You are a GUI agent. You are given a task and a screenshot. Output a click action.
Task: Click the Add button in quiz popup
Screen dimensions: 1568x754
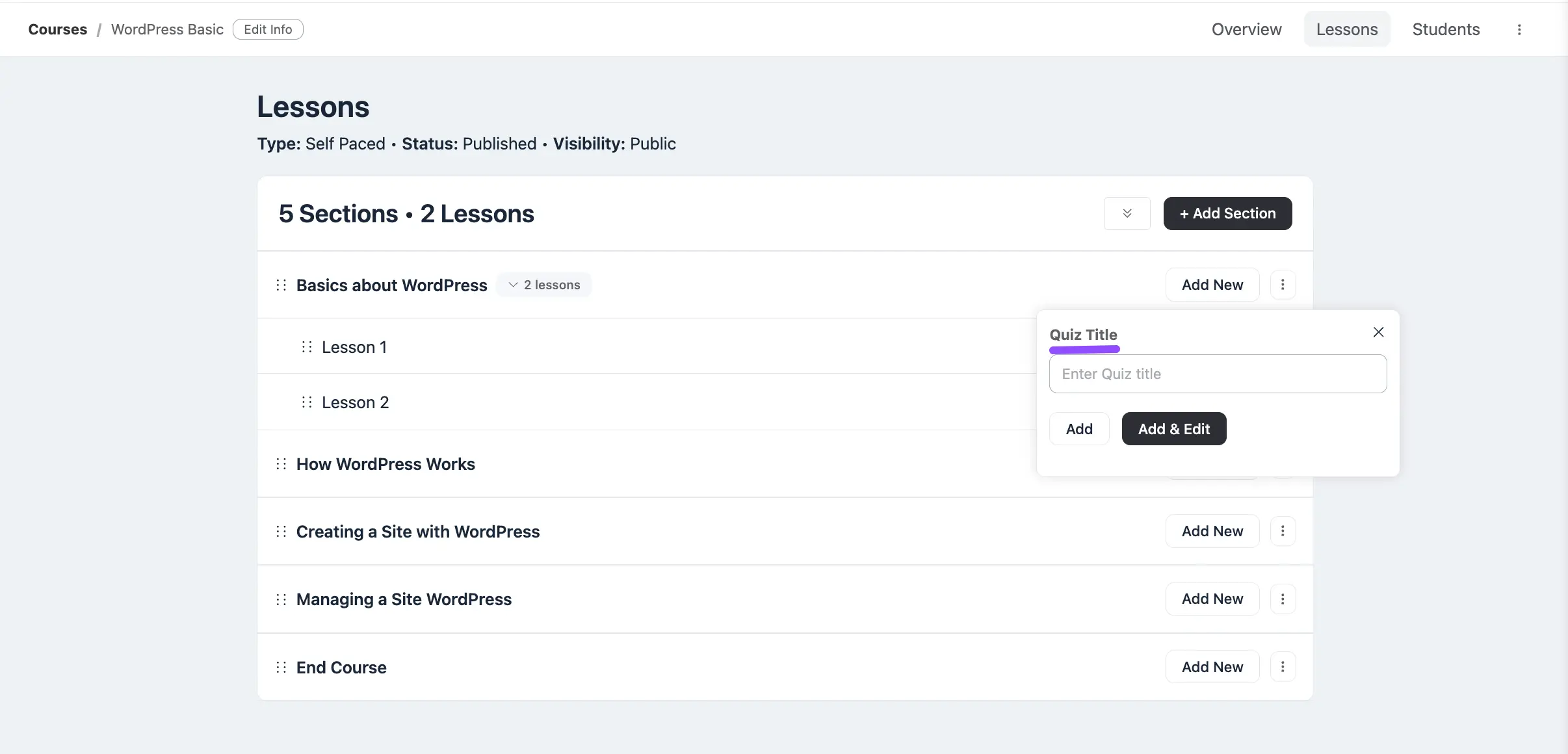pos(1079,429)
